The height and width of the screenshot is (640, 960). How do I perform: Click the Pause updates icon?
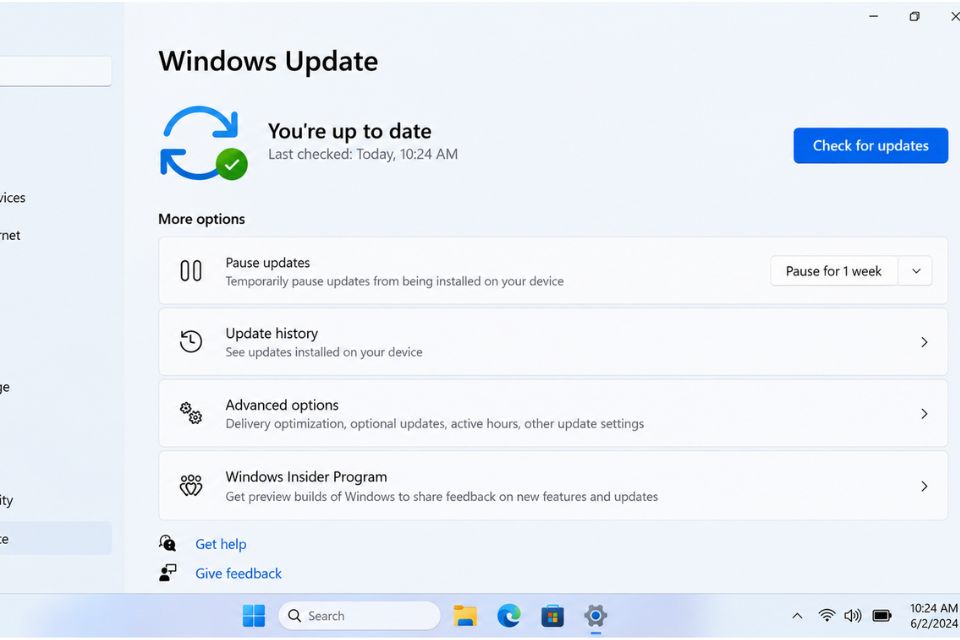[190, 271]
